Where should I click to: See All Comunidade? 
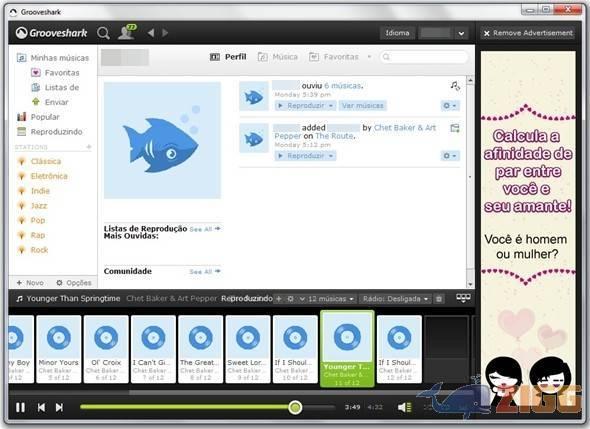pos(205,271)
